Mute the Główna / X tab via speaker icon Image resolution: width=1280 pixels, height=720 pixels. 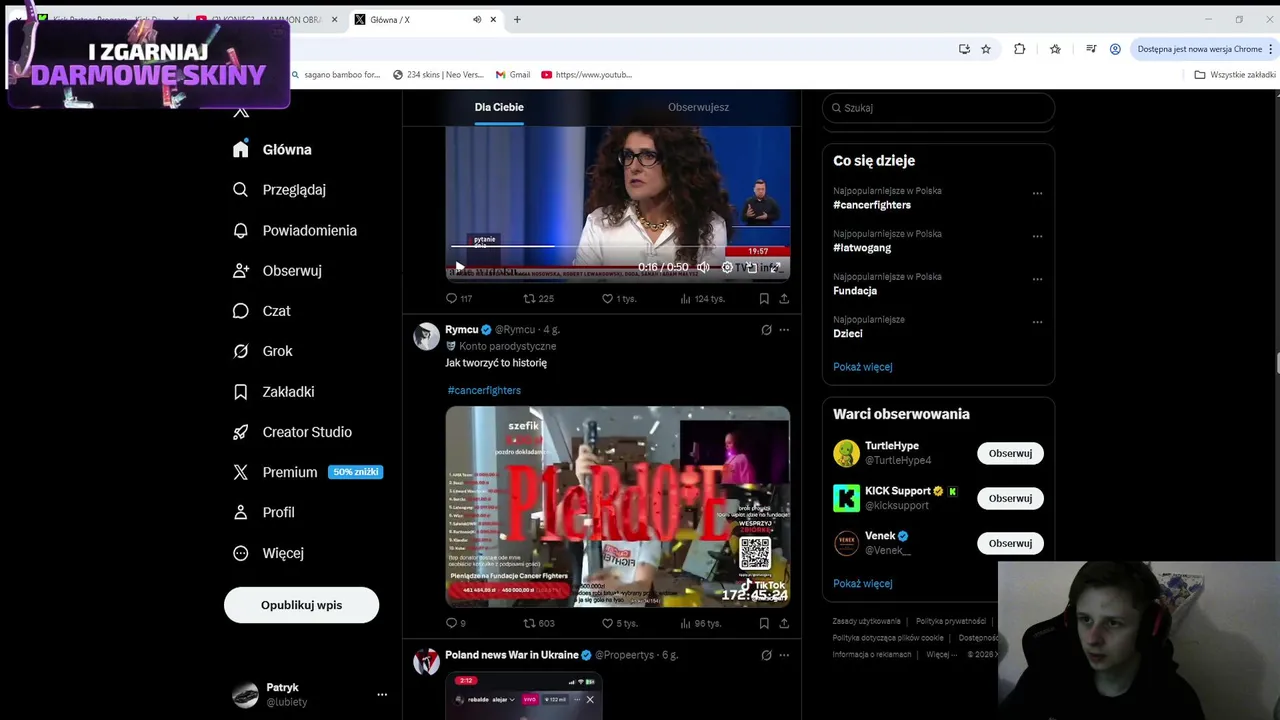click(477, 20)
